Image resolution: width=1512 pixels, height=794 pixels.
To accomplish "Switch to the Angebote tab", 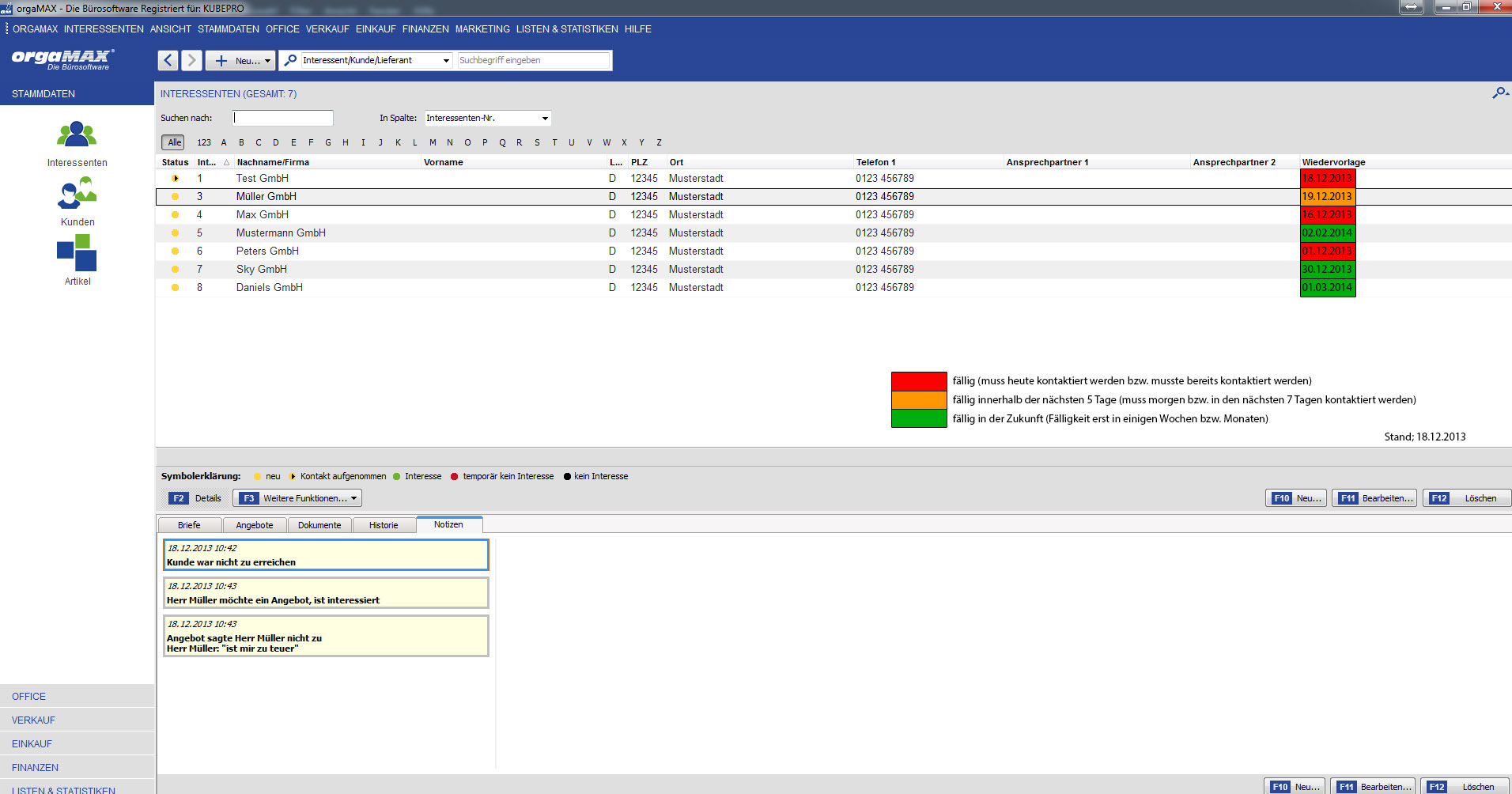I will click(x=255, y=525).
